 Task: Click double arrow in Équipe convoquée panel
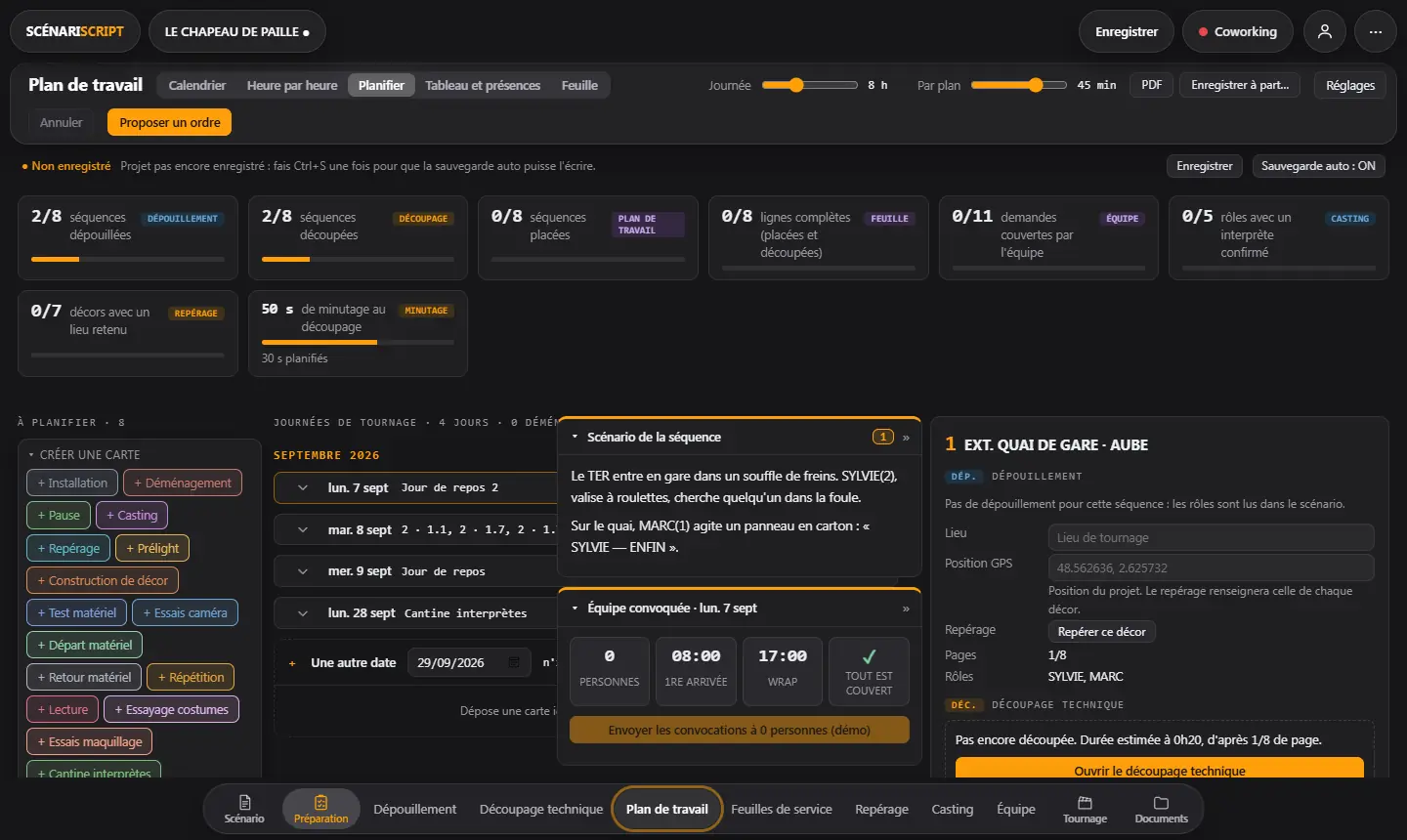[906, 609]
